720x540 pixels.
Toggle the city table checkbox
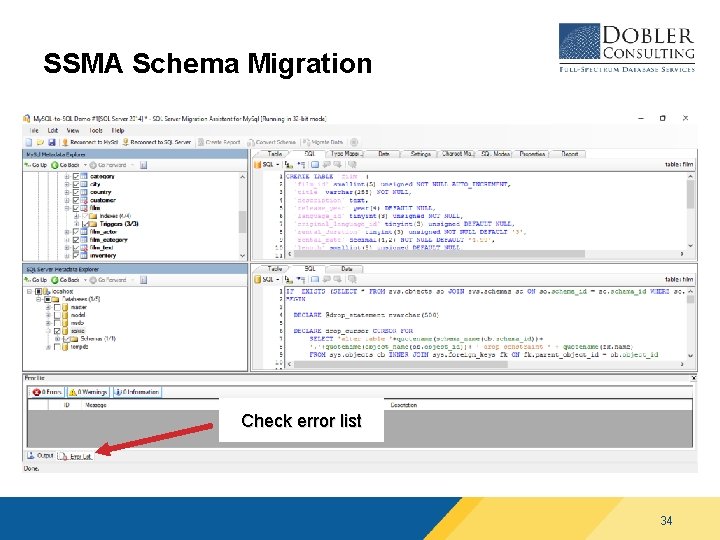tap(76, 184)
